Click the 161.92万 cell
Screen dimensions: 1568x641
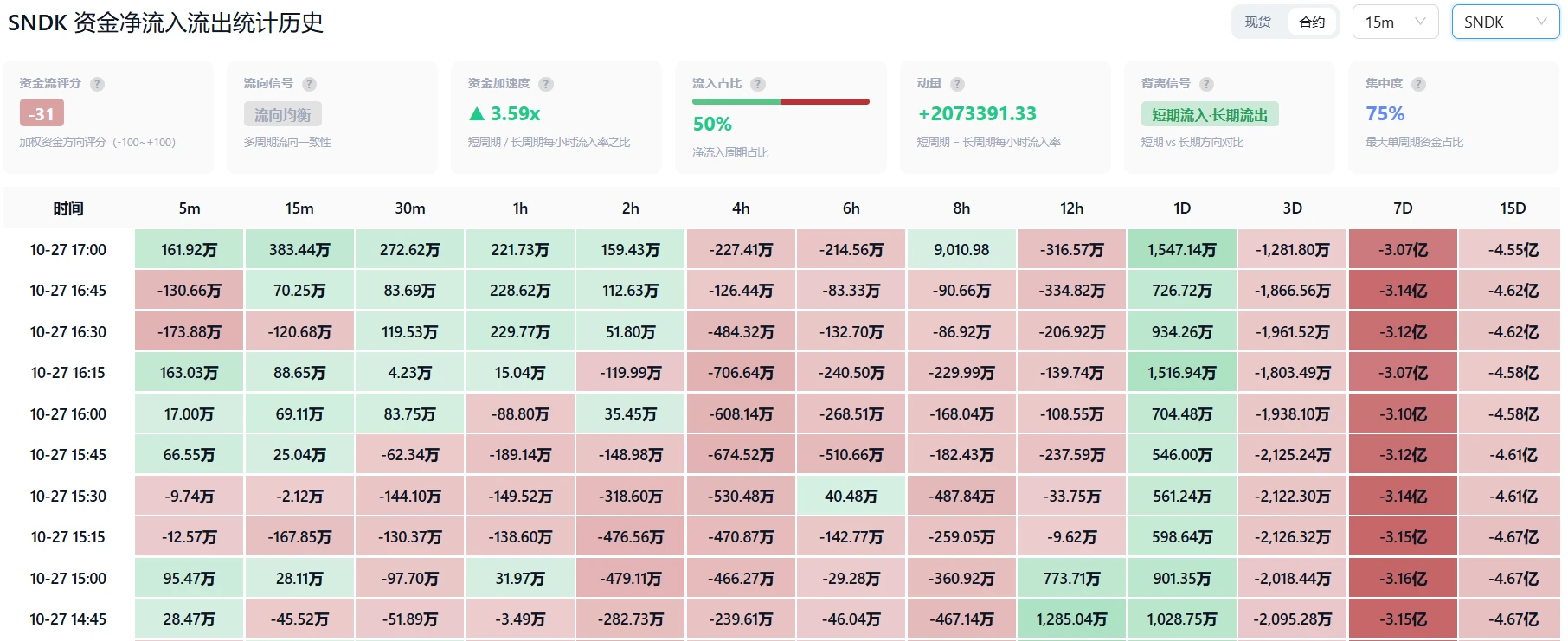point(190,250)
